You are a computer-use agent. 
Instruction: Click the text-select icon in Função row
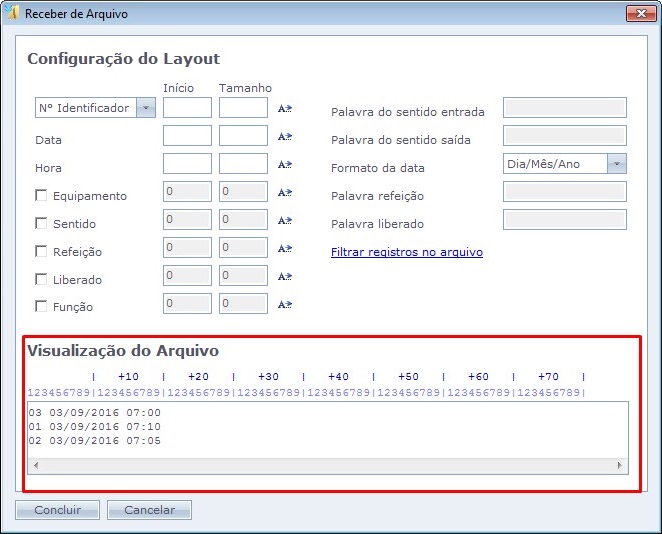coord(284,305)
